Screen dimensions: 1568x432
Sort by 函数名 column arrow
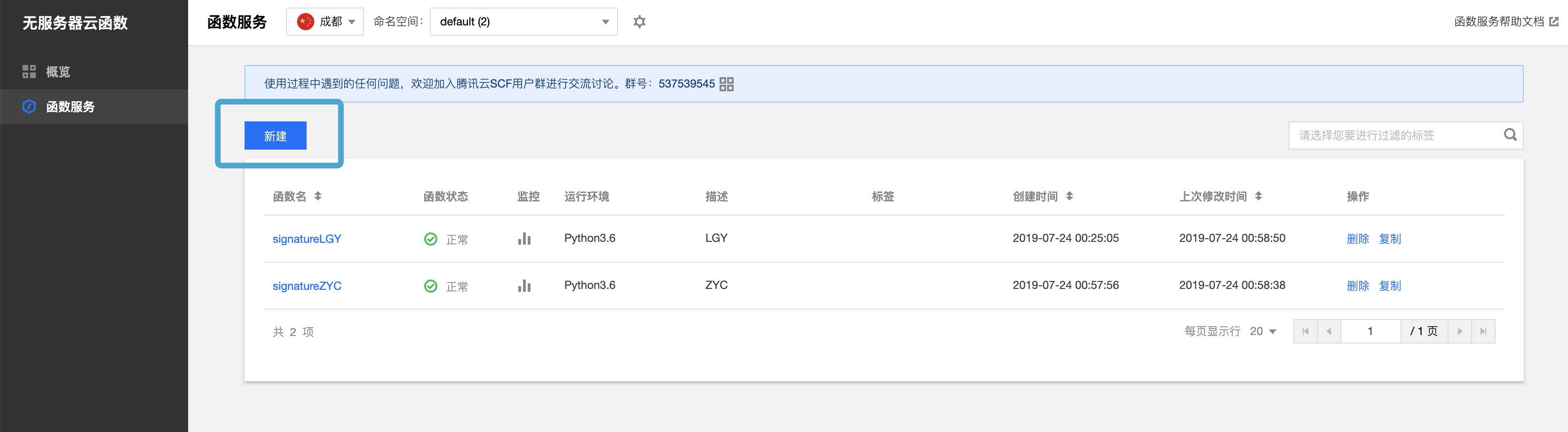(x=318, y=196)
